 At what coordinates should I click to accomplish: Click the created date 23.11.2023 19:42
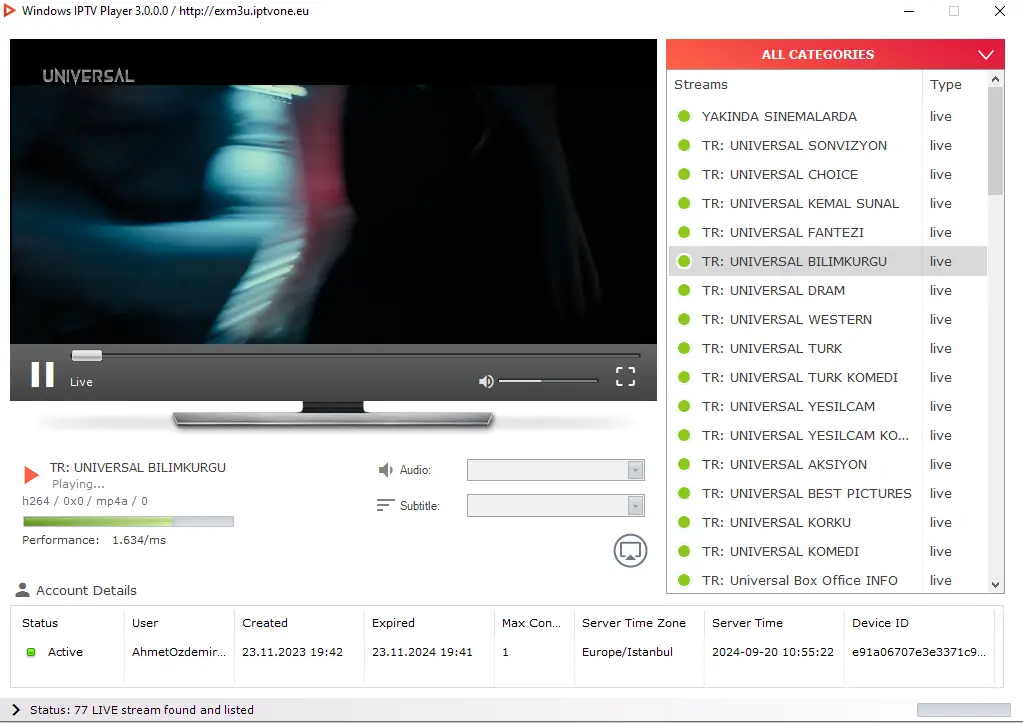pyautogui.click(x=292, y=652)
